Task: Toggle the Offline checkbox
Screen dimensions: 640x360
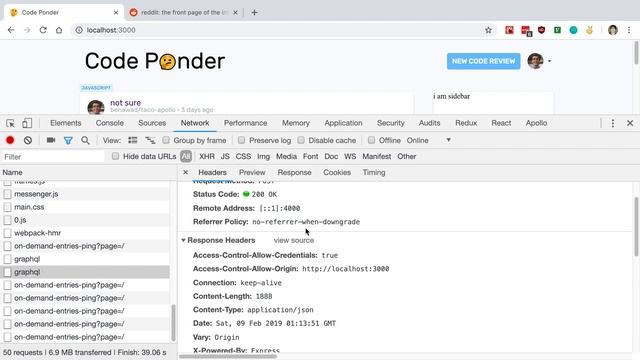Action: [x=371, y=140]
